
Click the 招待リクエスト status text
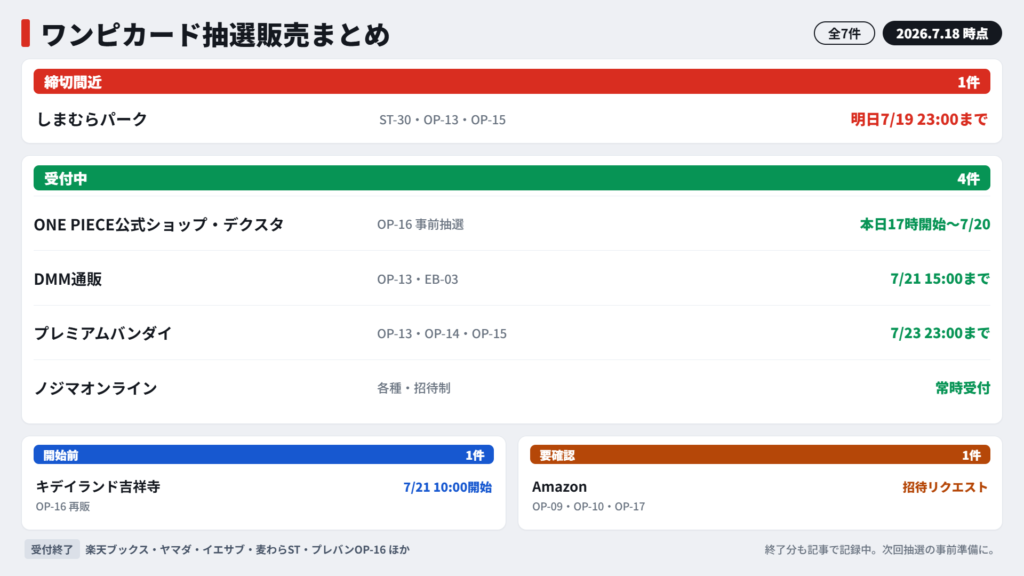point(945,487)
